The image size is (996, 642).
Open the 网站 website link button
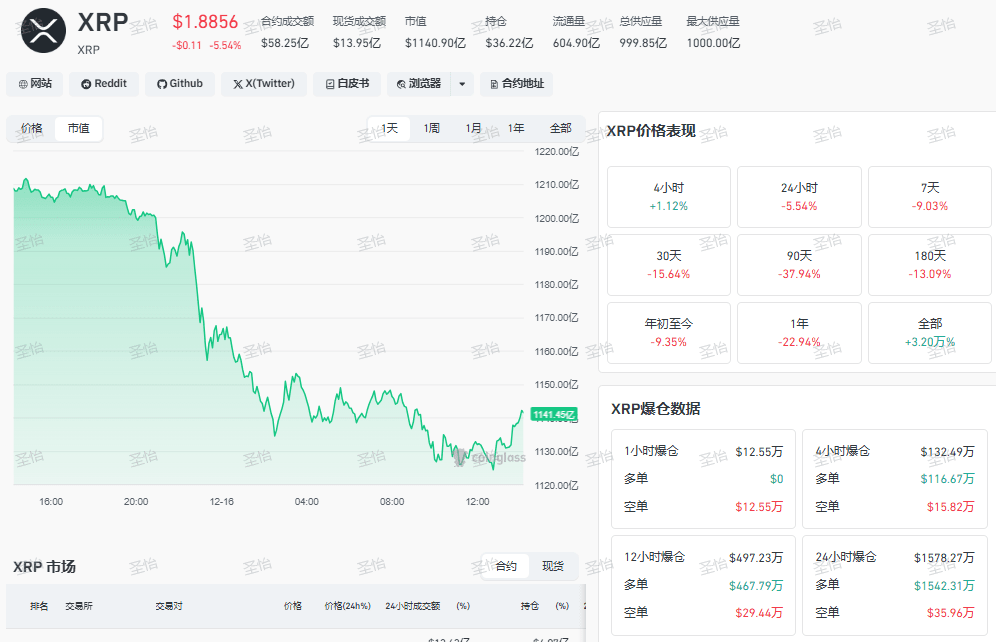pos(35,84)
